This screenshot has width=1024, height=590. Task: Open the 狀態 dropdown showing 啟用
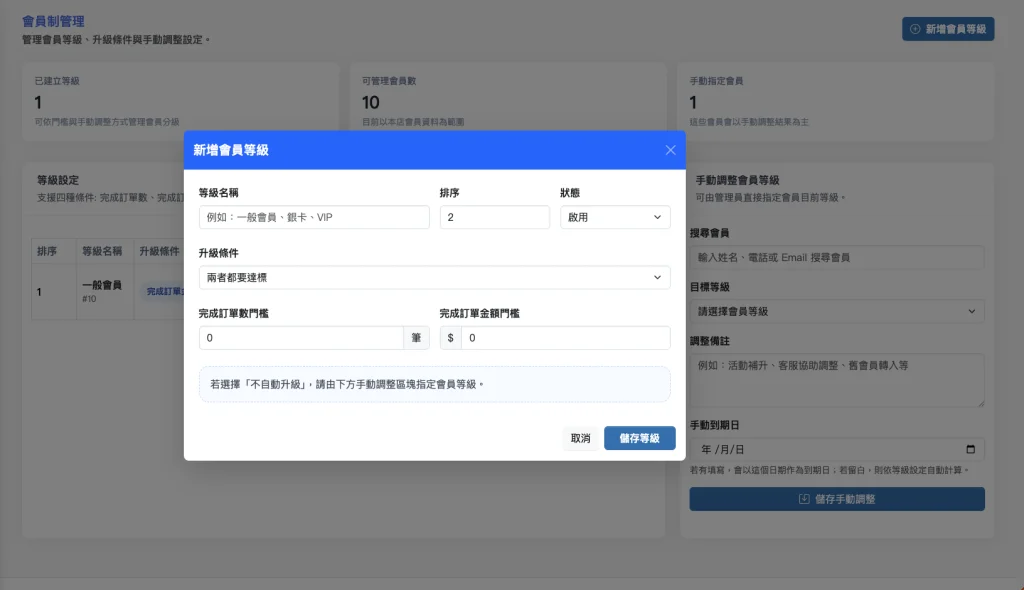614,217
